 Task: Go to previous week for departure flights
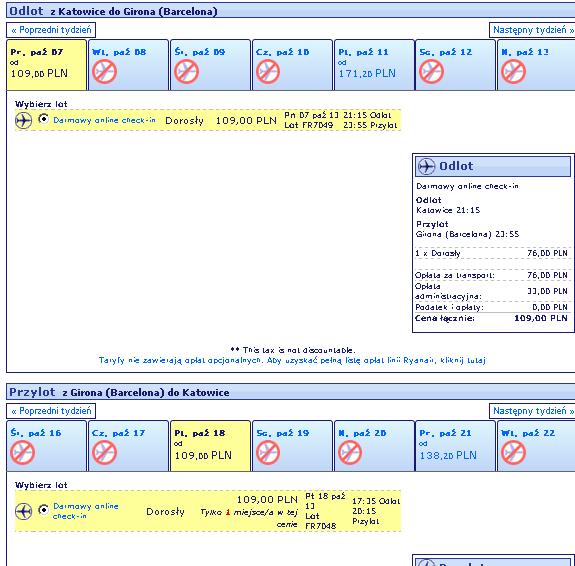(51, 30)
